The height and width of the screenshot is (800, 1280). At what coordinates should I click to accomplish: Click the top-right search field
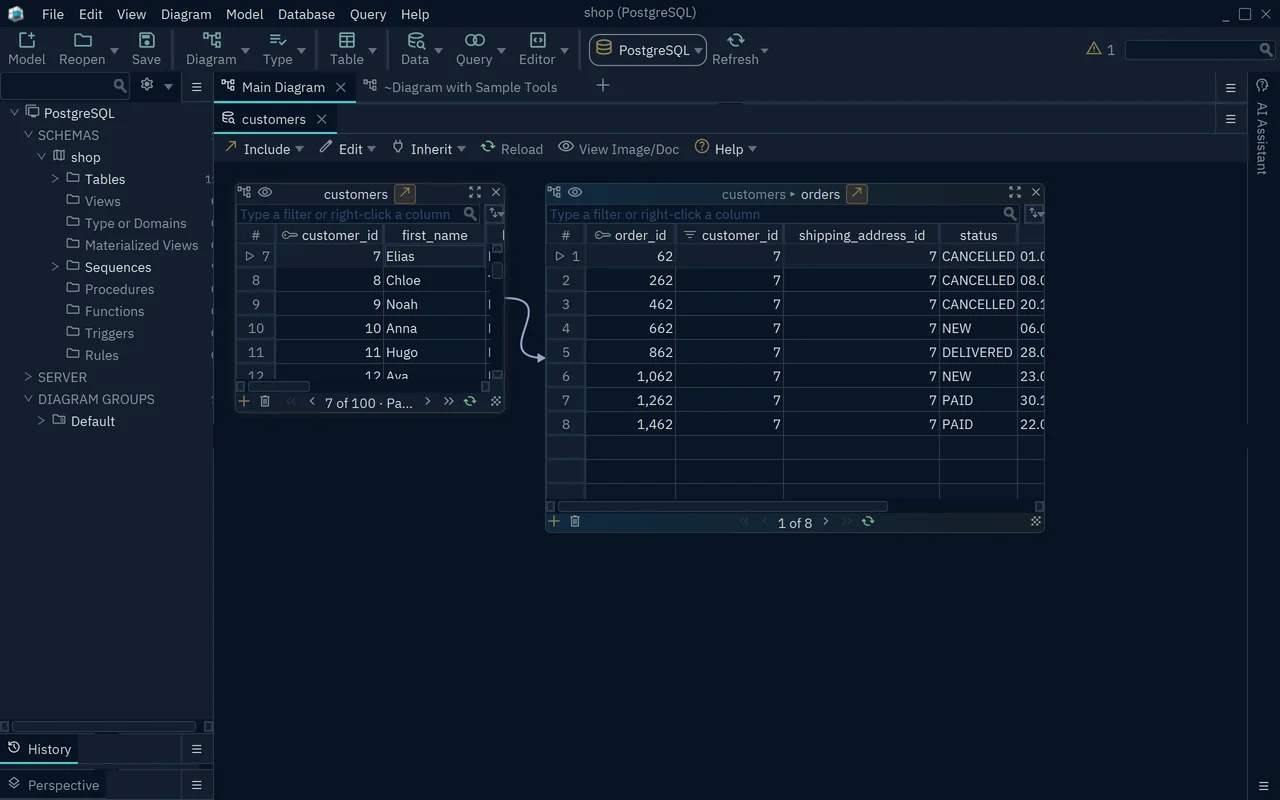1192,49
